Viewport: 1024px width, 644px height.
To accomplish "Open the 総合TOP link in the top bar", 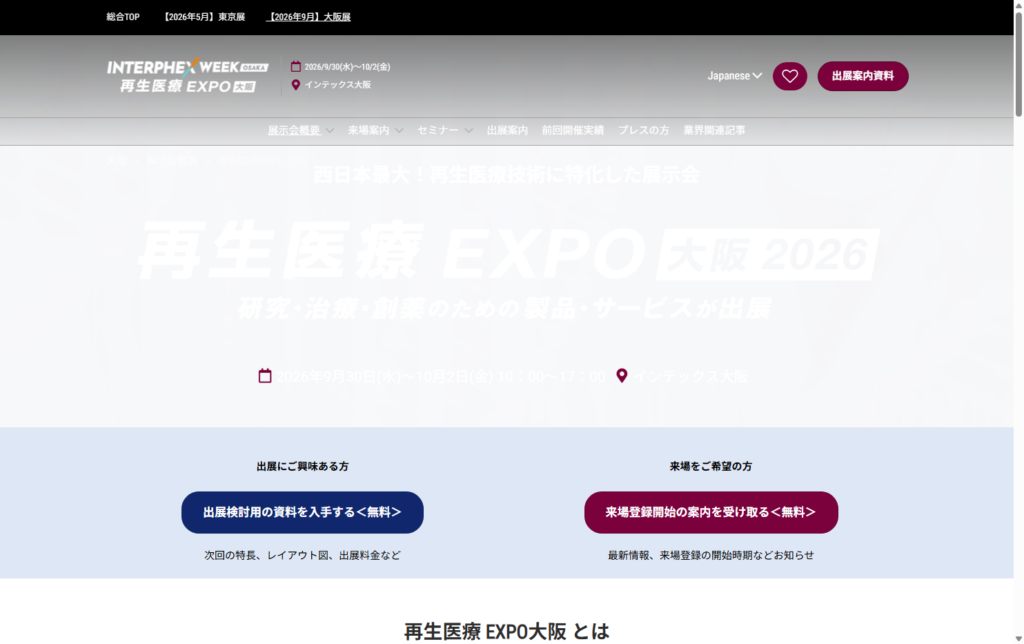I will pos(125,17).
